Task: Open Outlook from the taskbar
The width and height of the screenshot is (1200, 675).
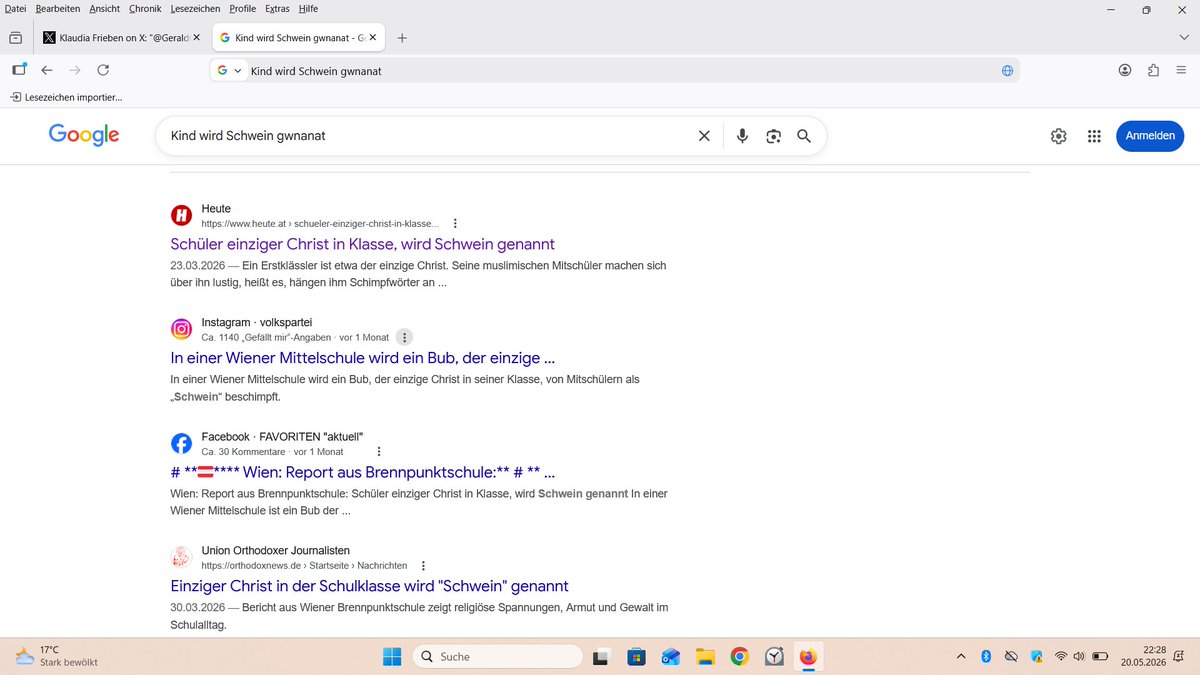Action: point(670,657)
